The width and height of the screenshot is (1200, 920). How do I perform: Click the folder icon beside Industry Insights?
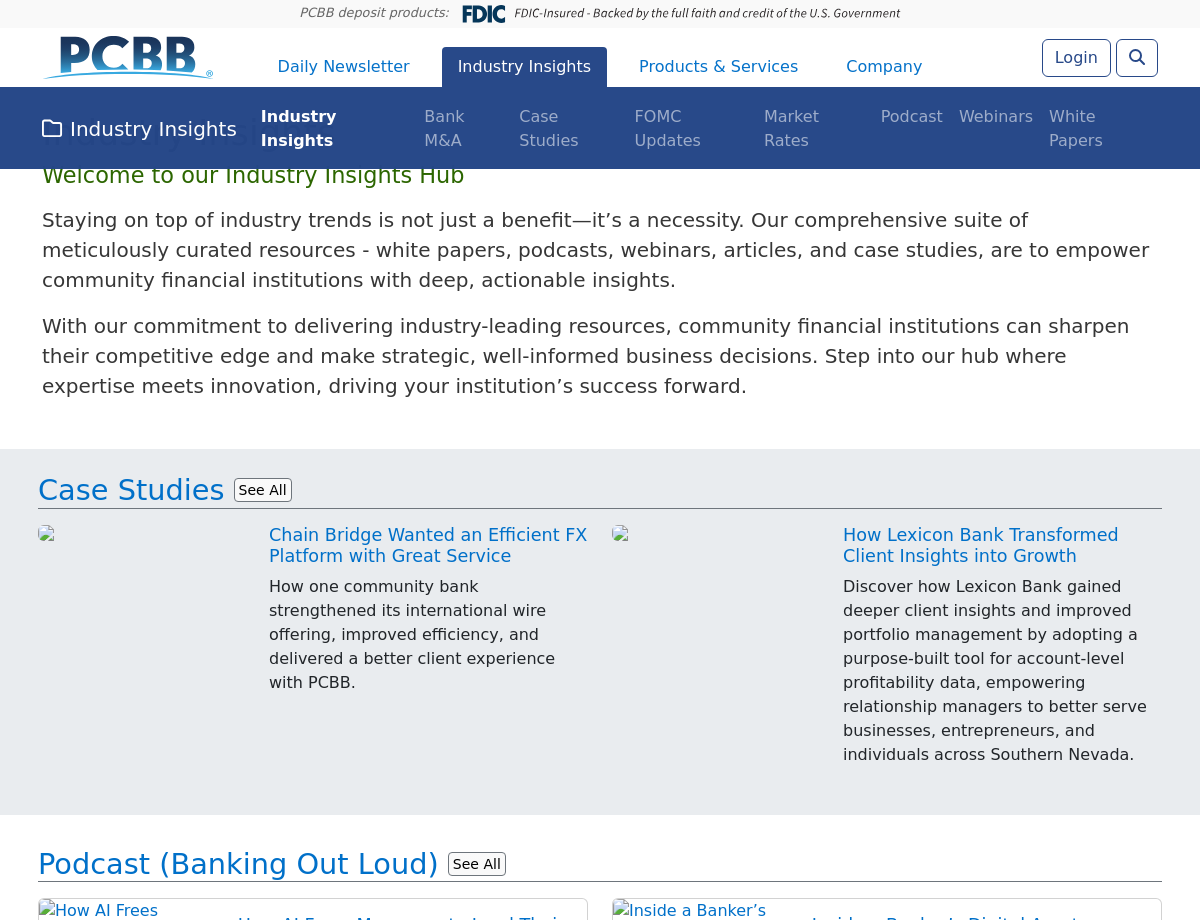click(x=52, y=129)
